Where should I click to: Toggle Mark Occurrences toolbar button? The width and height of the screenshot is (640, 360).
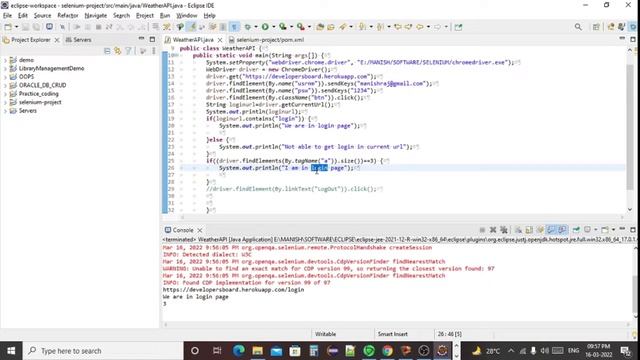[x=191, y=27]
